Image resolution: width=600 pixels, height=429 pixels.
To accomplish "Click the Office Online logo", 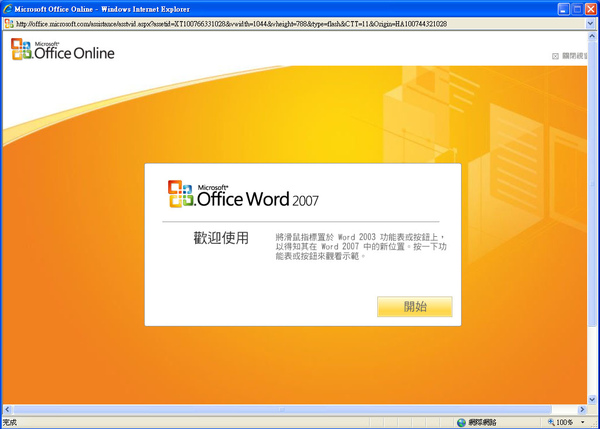I will (x=63, y=49).
